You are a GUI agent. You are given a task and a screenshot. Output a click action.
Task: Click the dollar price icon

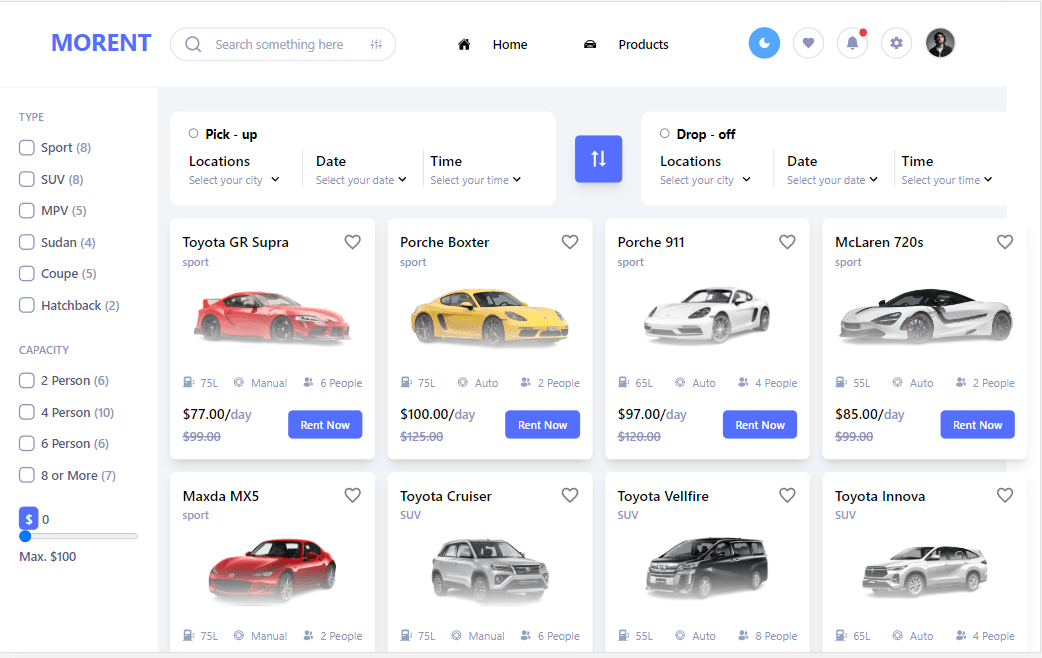29,519
